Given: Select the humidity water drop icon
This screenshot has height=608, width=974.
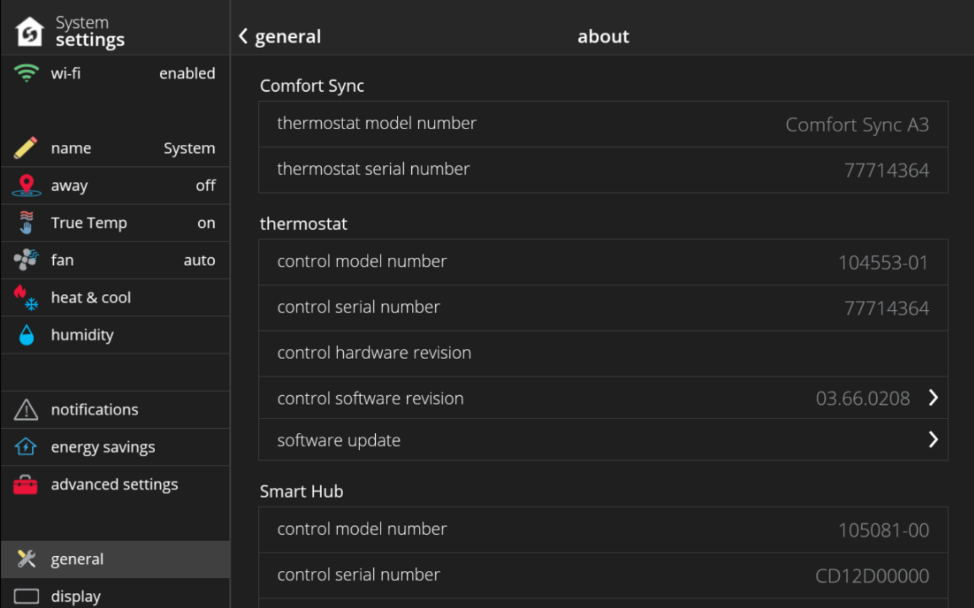Looking at the screenshot, I should pyautogui.click(x=26, y=335).
